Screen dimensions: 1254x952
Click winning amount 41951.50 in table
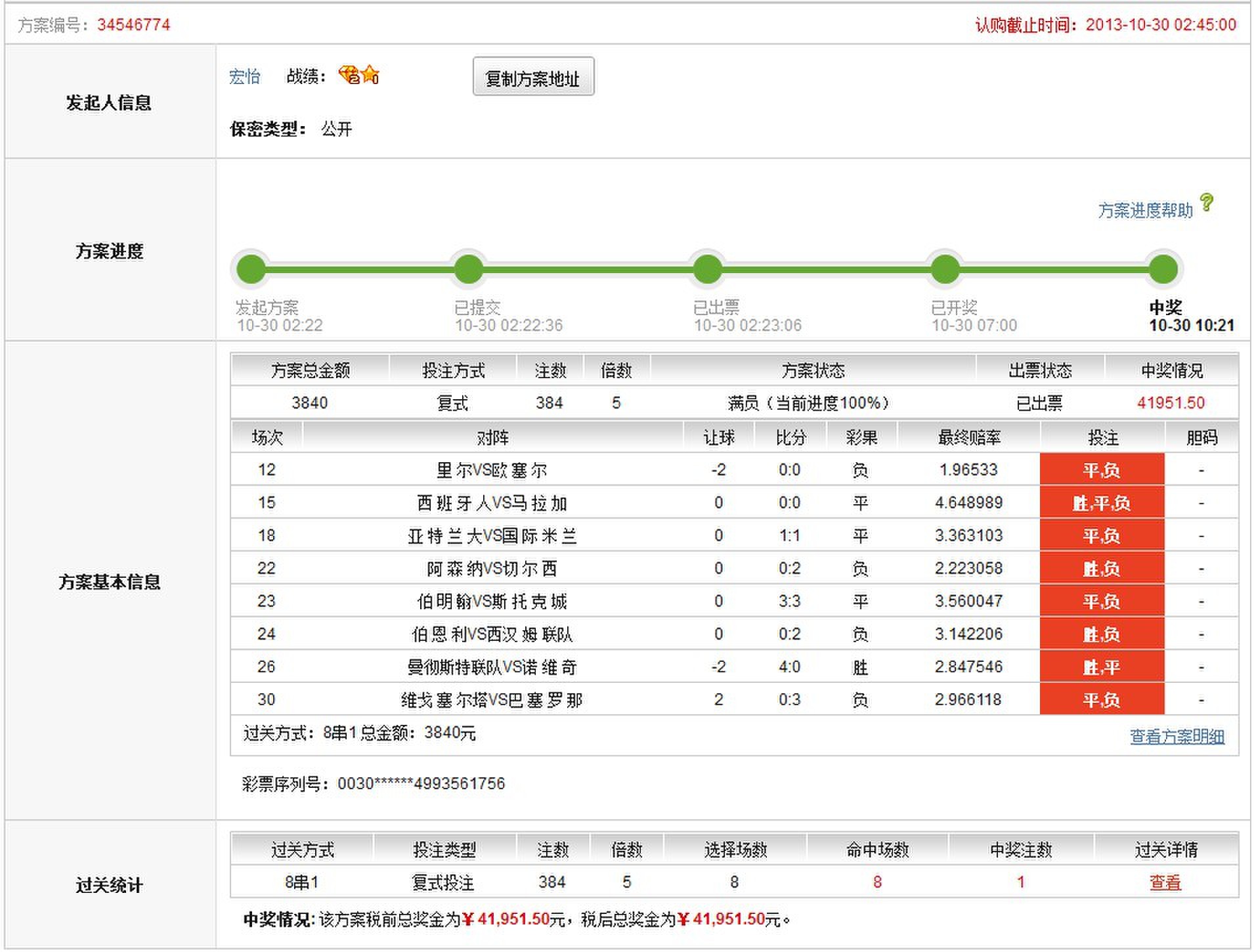[1171, 402]
